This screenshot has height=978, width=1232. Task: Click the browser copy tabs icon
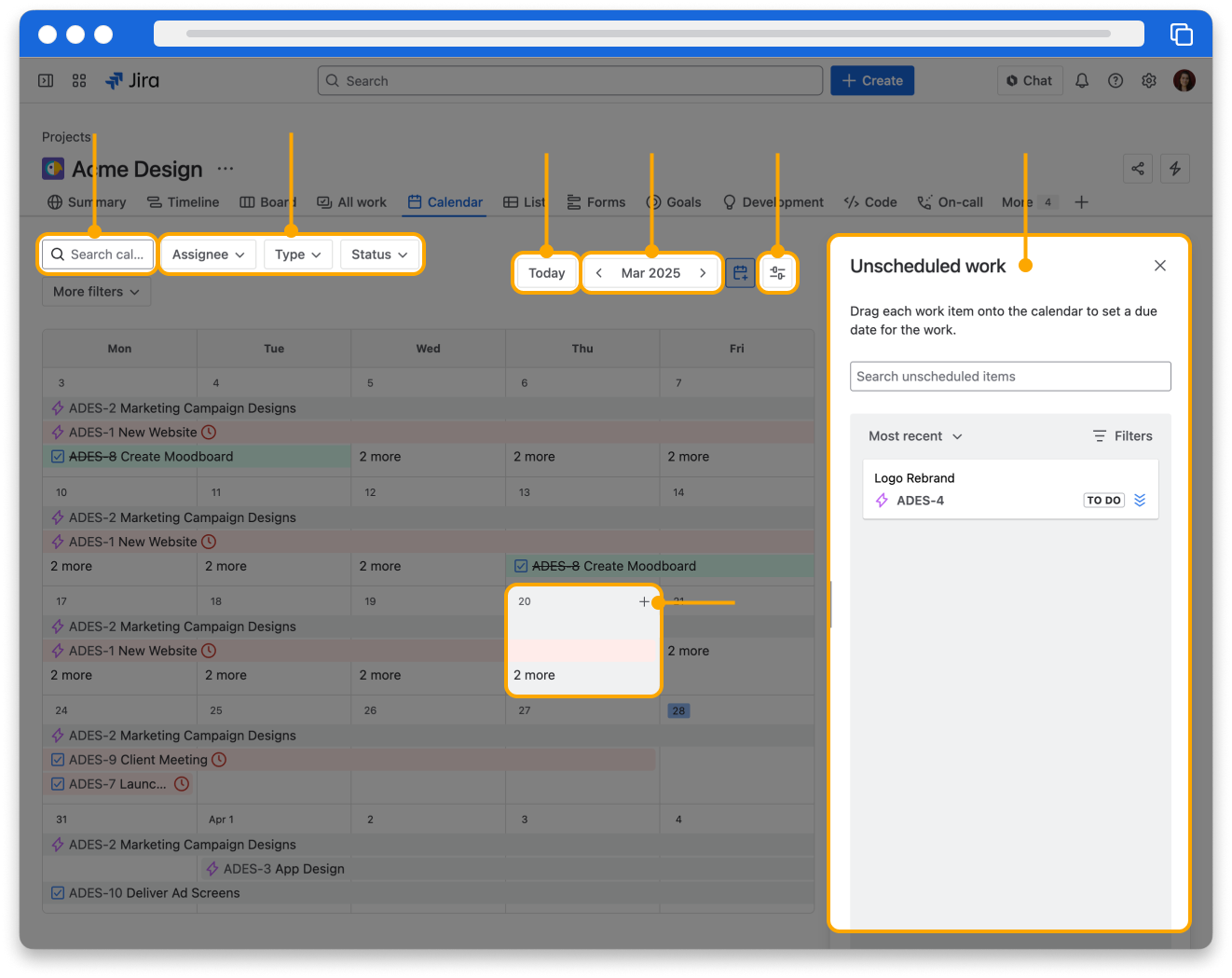click(x=1182, y=34)
